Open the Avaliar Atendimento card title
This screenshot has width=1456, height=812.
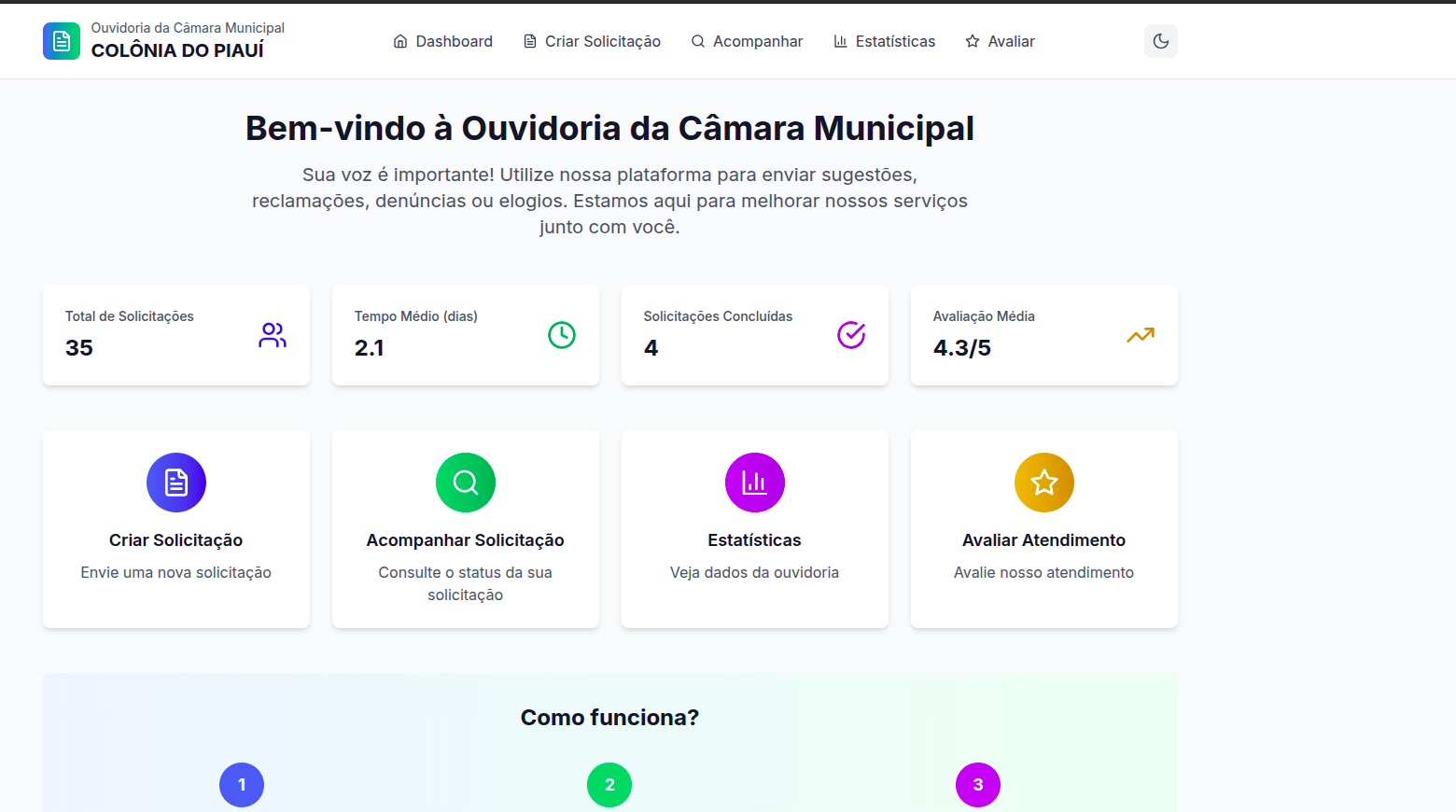(x=1044, y=540)
